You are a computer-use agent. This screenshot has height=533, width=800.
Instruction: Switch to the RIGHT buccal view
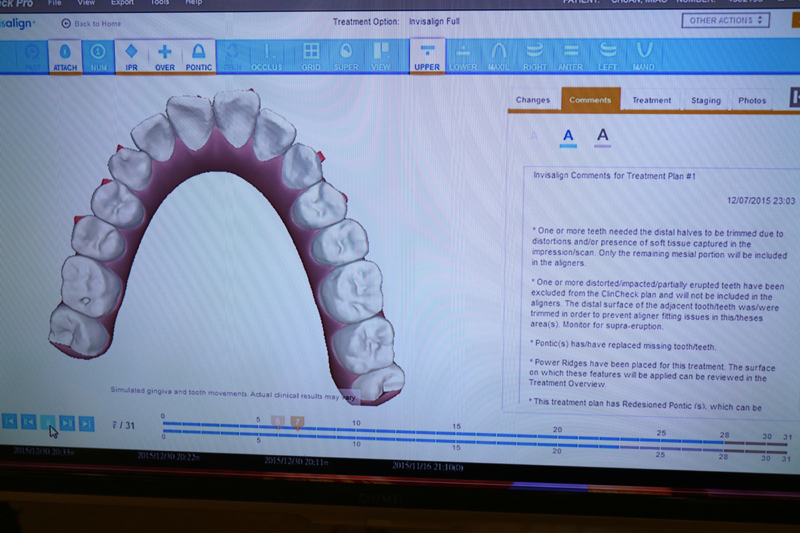tap(534, 57)
